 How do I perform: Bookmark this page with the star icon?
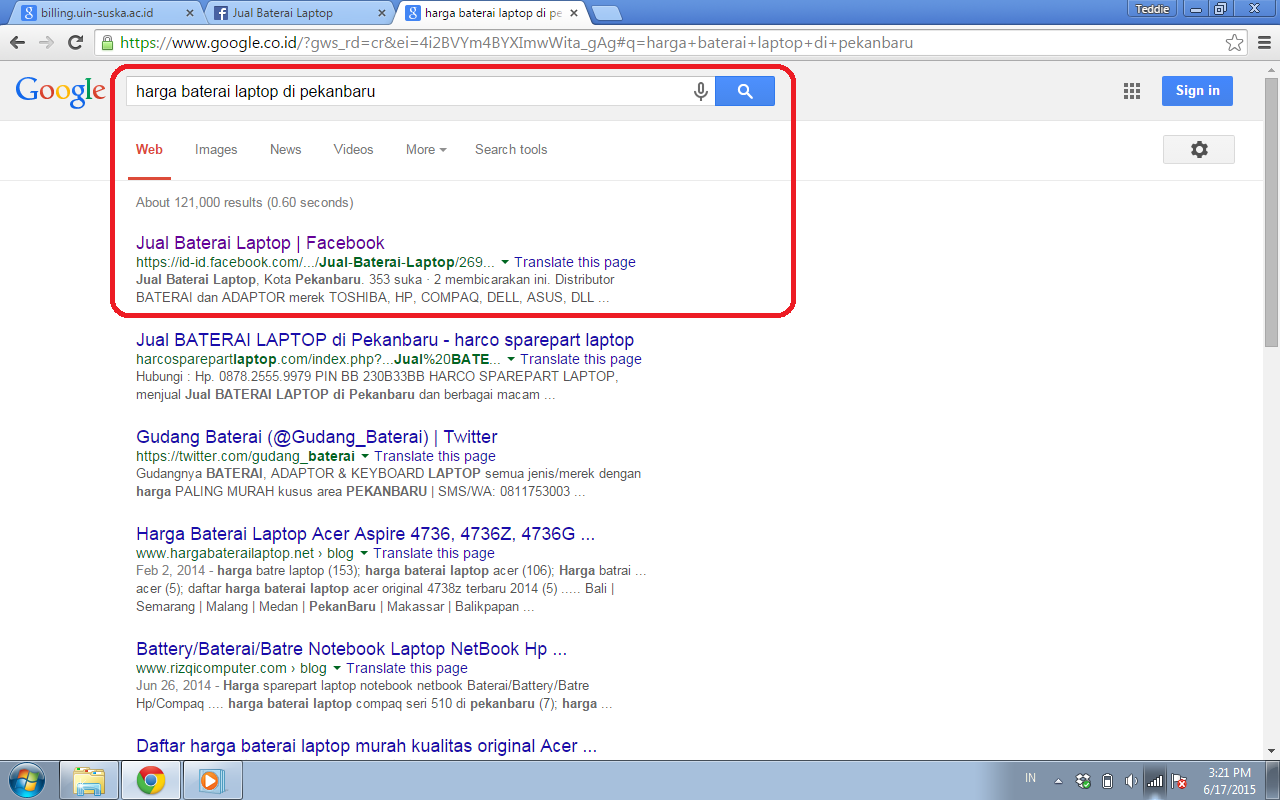[1235, 43]
